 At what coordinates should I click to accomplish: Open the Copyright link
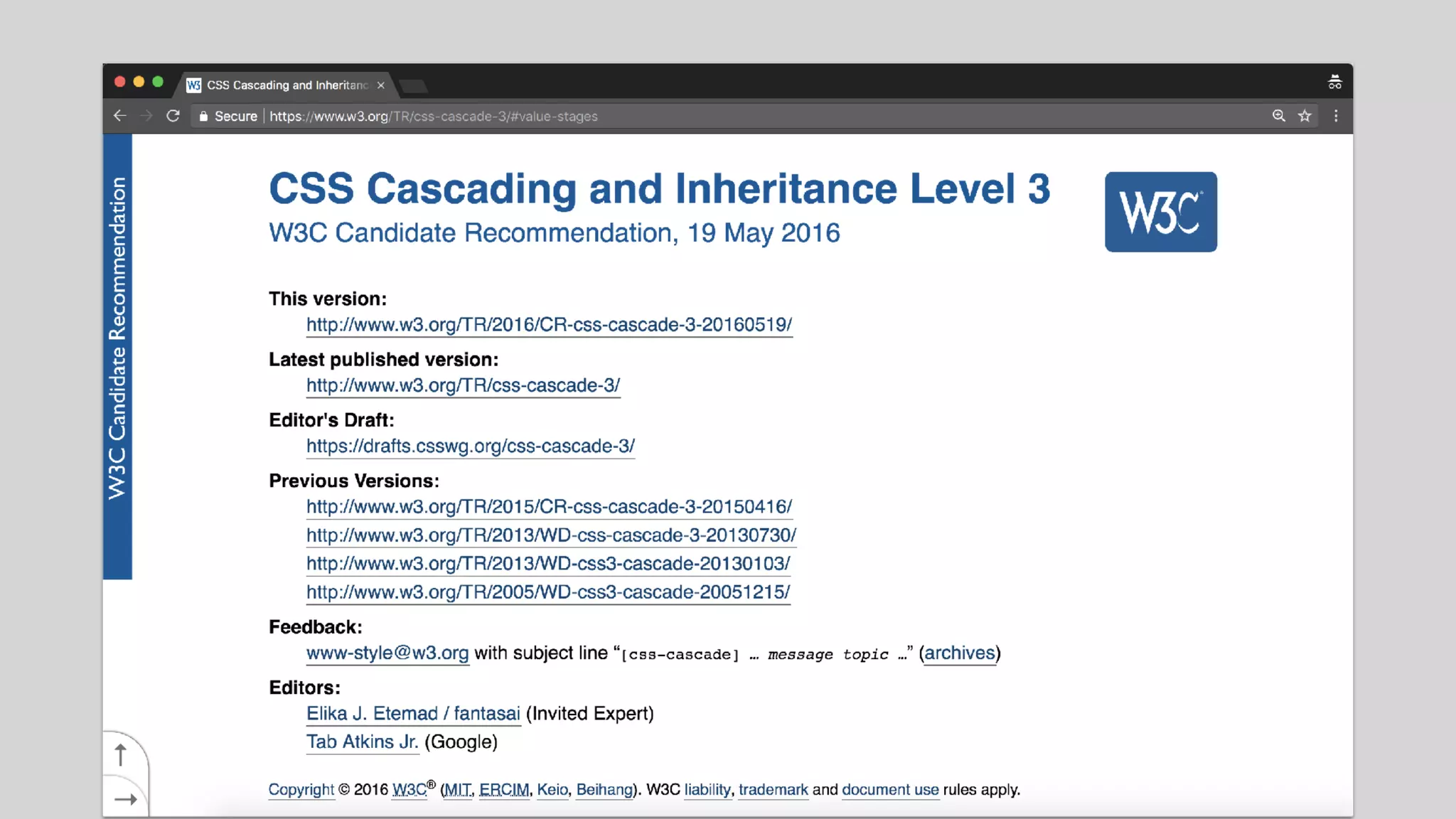(301, 790)
